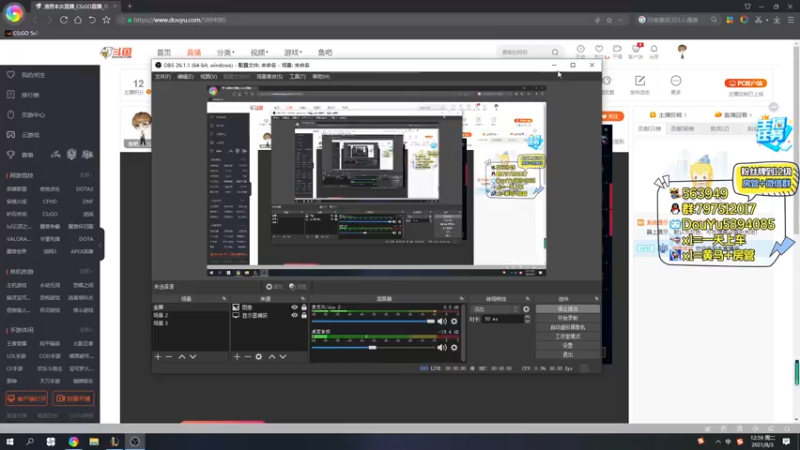Open the publish post pencil icon
Screen dimensions: 800x450
click(640, 81)
